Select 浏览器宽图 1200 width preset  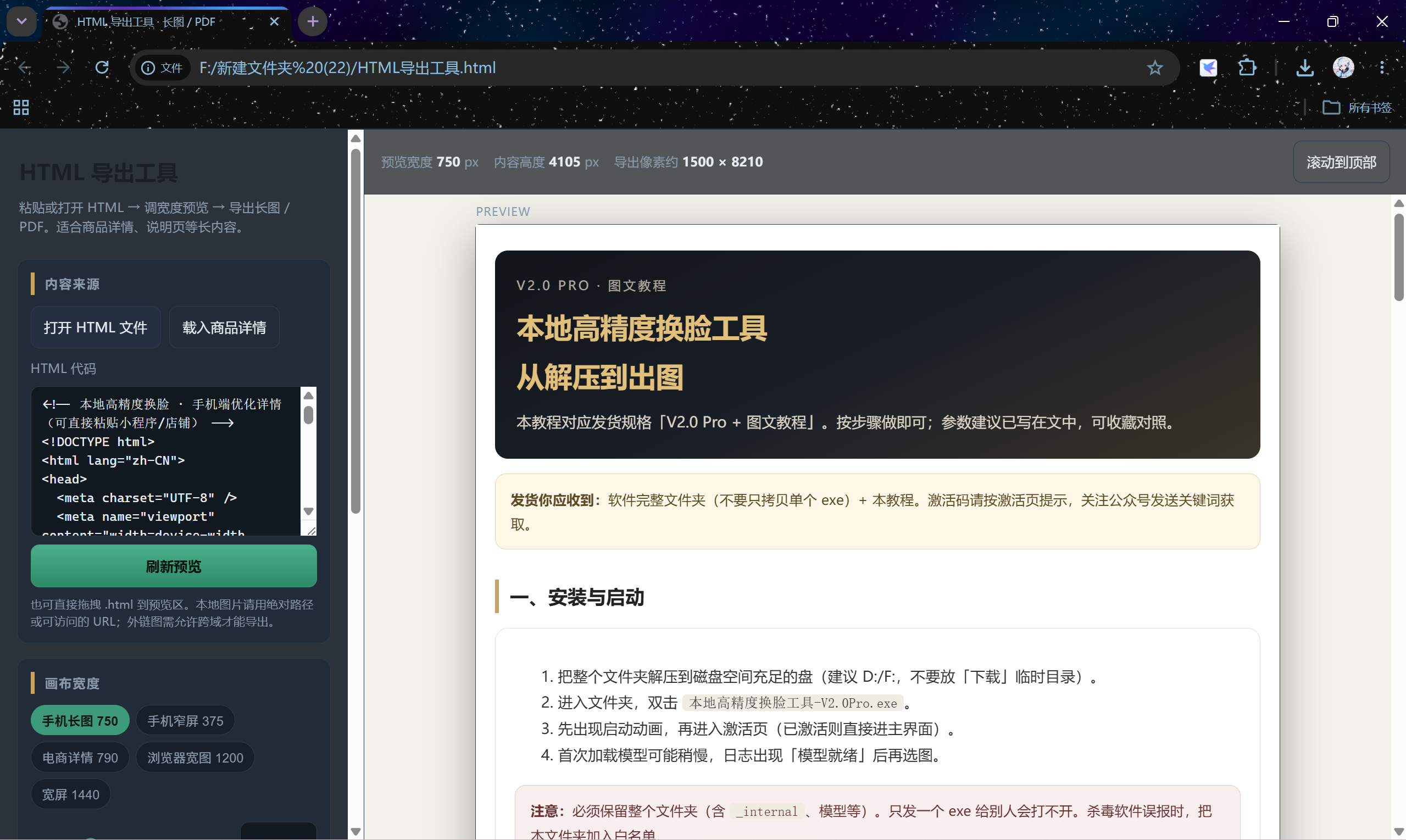pyautogui.click(x=195, y=758)
